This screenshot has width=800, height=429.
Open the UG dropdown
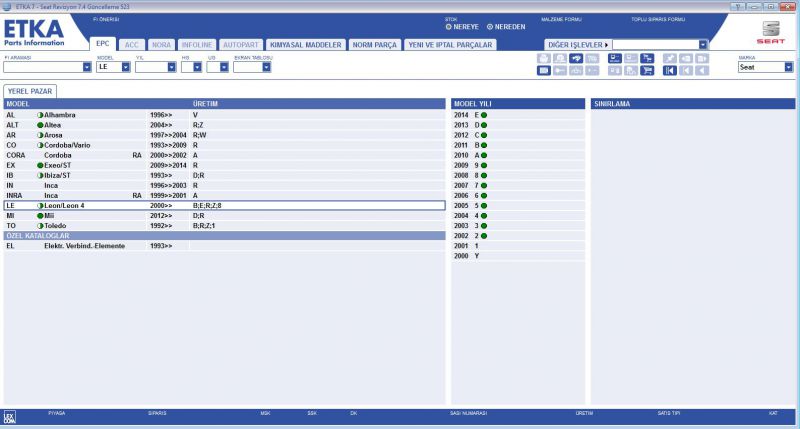click(x=223, y=67)
